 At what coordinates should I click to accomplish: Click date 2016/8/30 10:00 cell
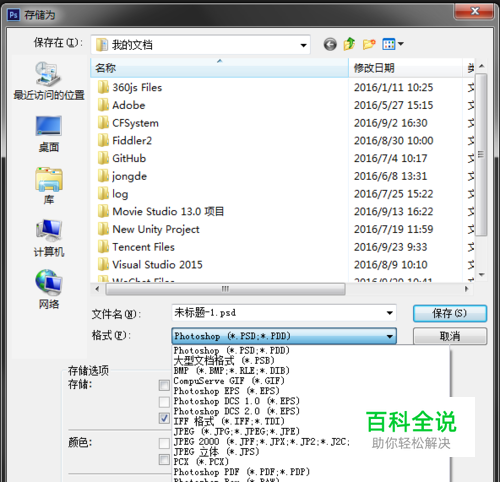393,141
